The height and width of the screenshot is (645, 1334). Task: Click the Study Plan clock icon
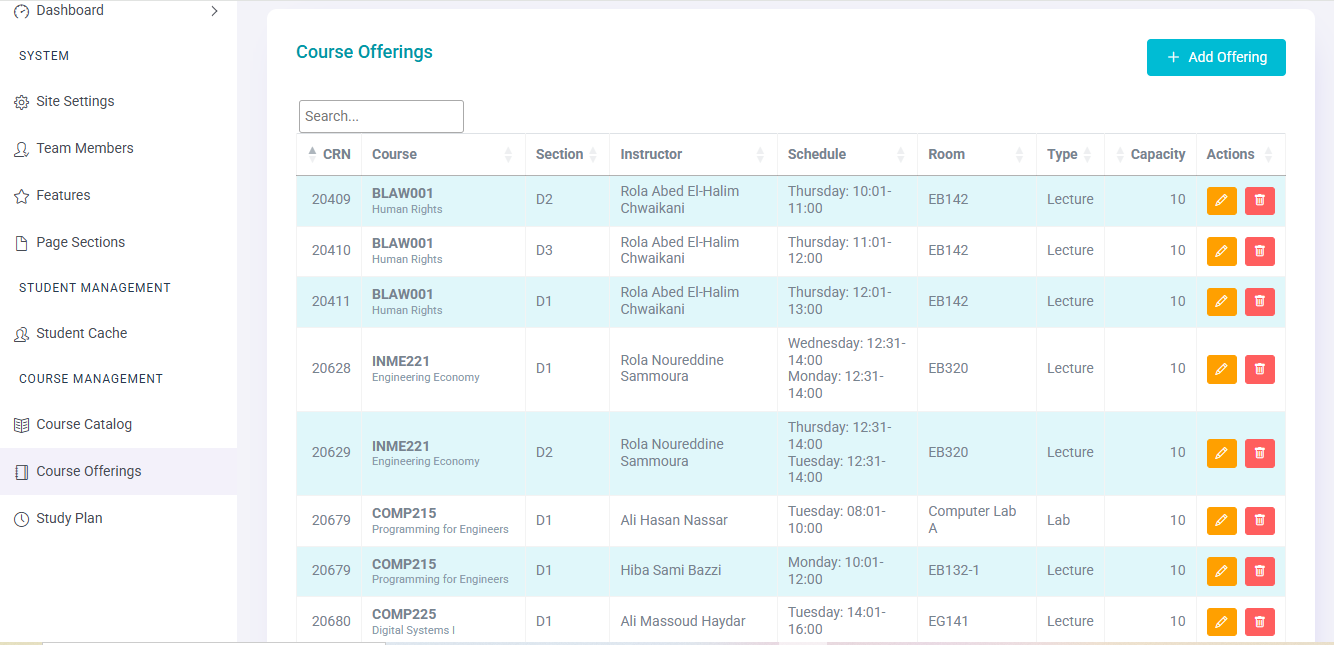coord(21,519)
